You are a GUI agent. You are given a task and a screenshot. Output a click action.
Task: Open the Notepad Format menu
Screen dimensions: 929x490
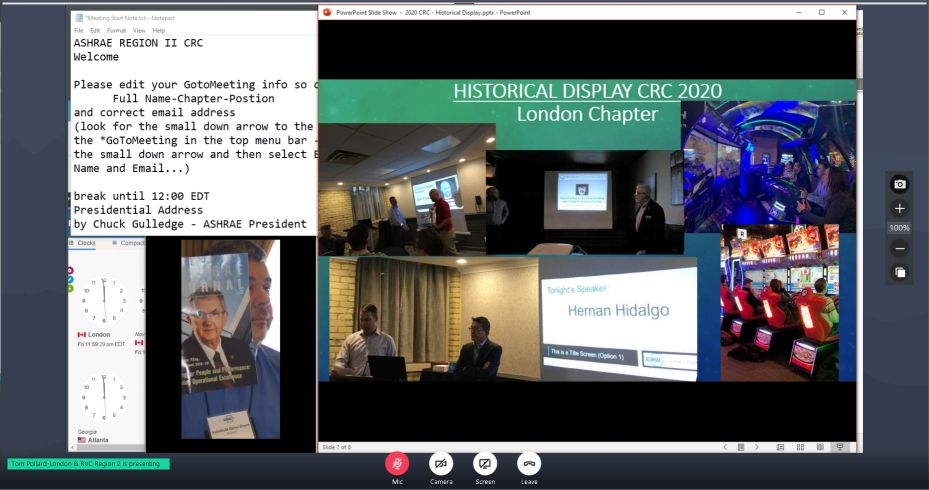click(x=116, y=30)
